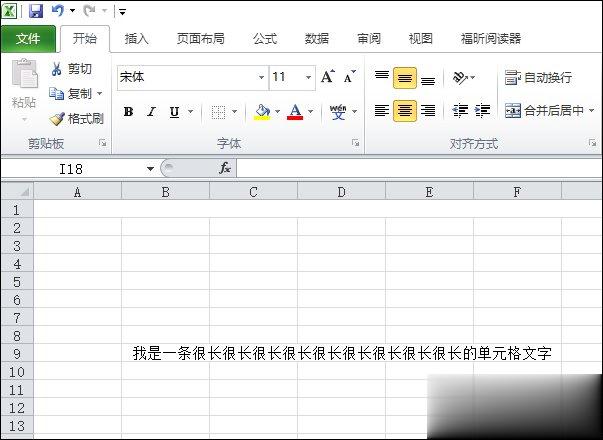
Task: Expand the font name dropdown arrow
Action: point(262,77)
